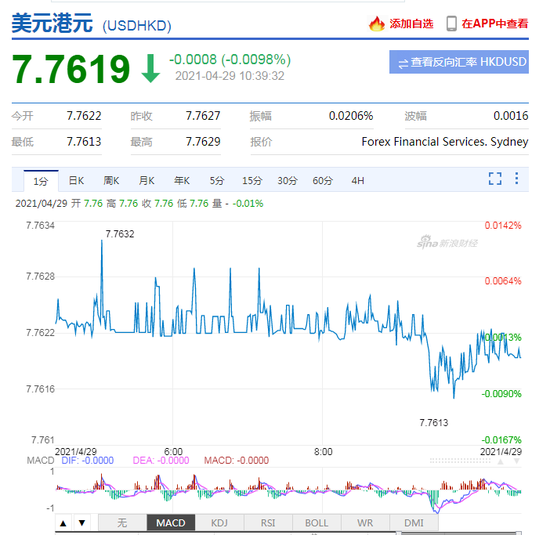Image resolution: width=550 pixels, height=535 pixels.
Task: Click the change value -0.0008 (-0.0098%)
Action: point(230,60)
